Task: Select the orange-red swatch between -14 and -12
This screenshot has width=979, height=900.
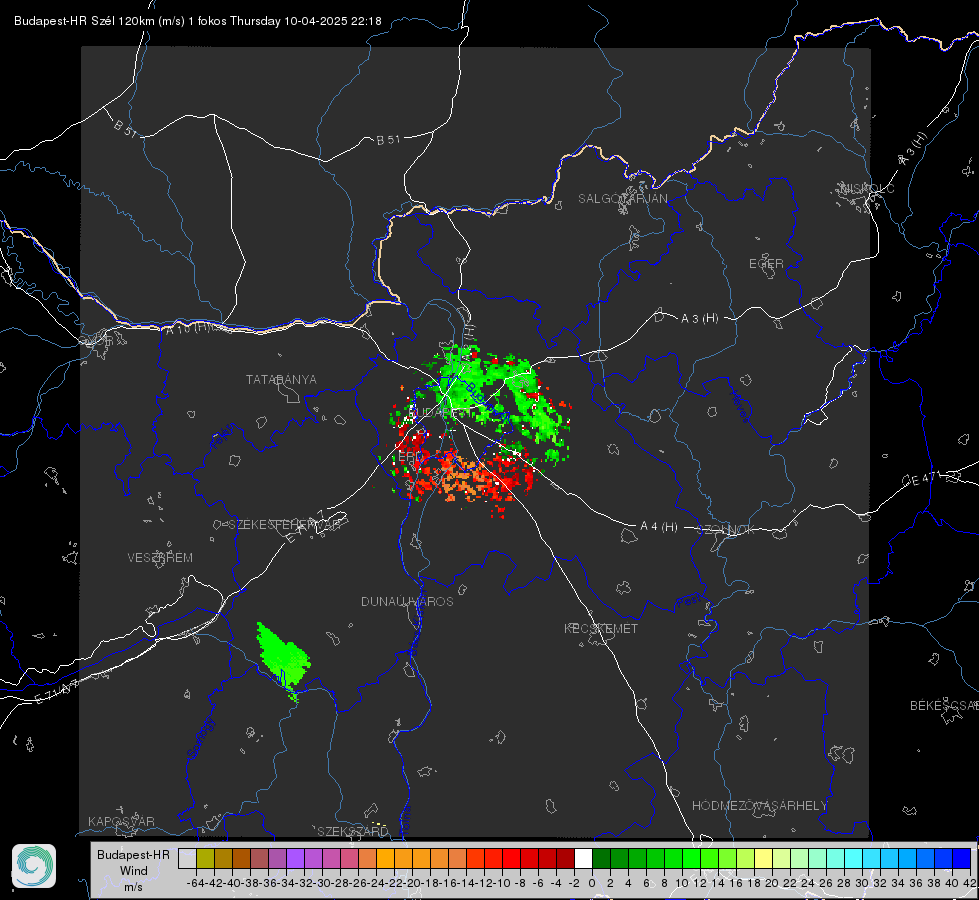Action: [475, 858]
